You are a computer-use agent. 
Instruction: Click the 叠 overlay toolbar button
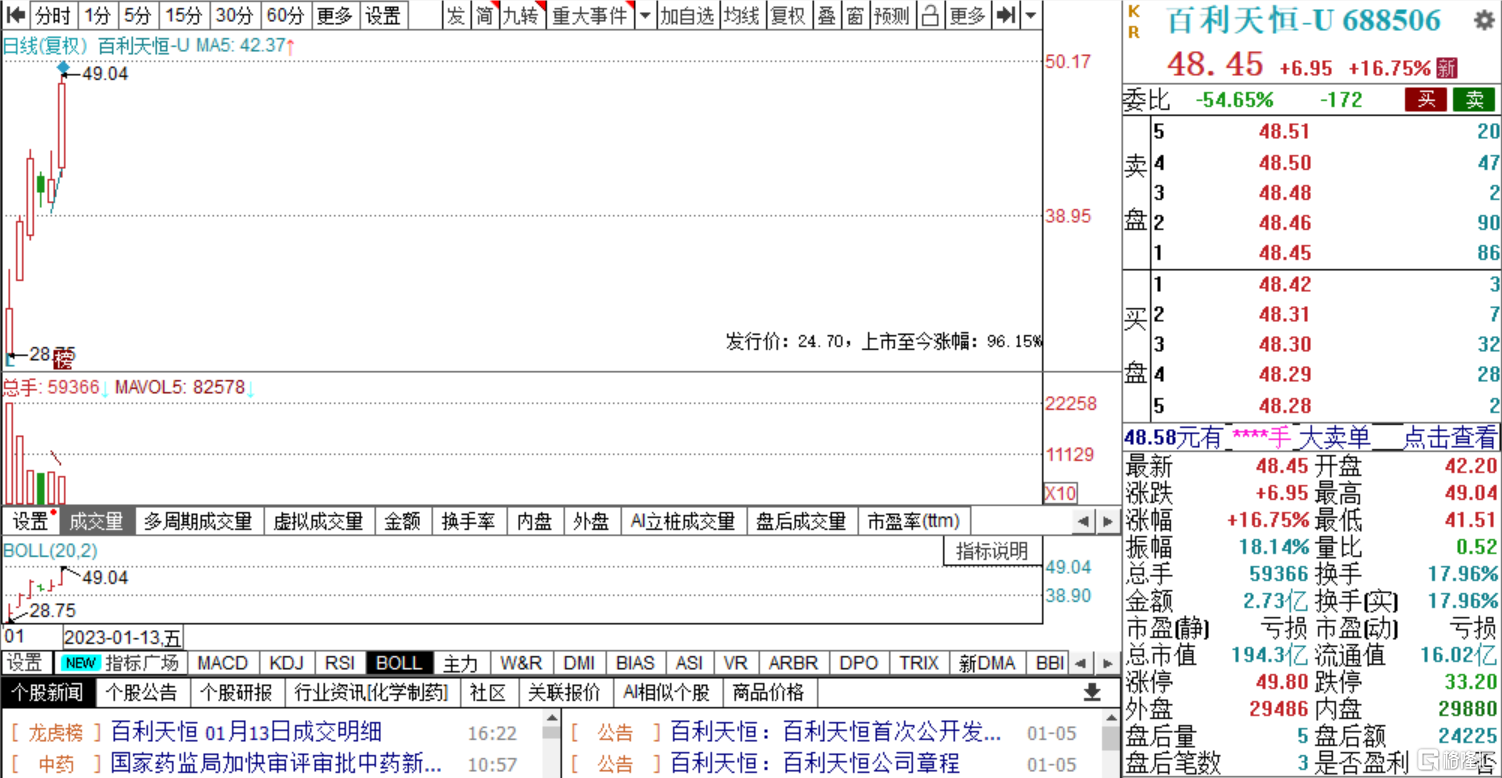(x=826, y=15)
